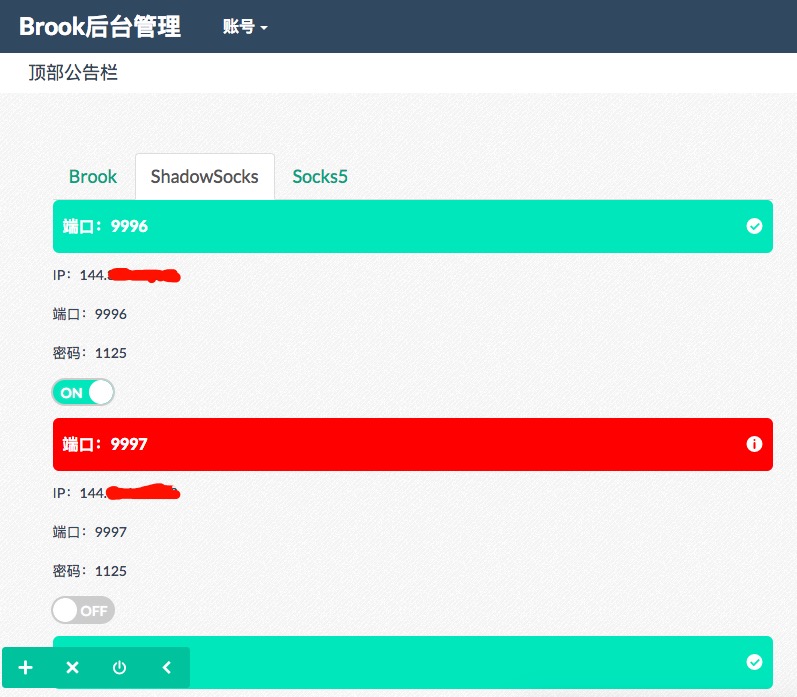This screenshot has width=797, height=697.
Task: Click the green 端口: 9996 header bar
Action: click(x=413, y=226)
